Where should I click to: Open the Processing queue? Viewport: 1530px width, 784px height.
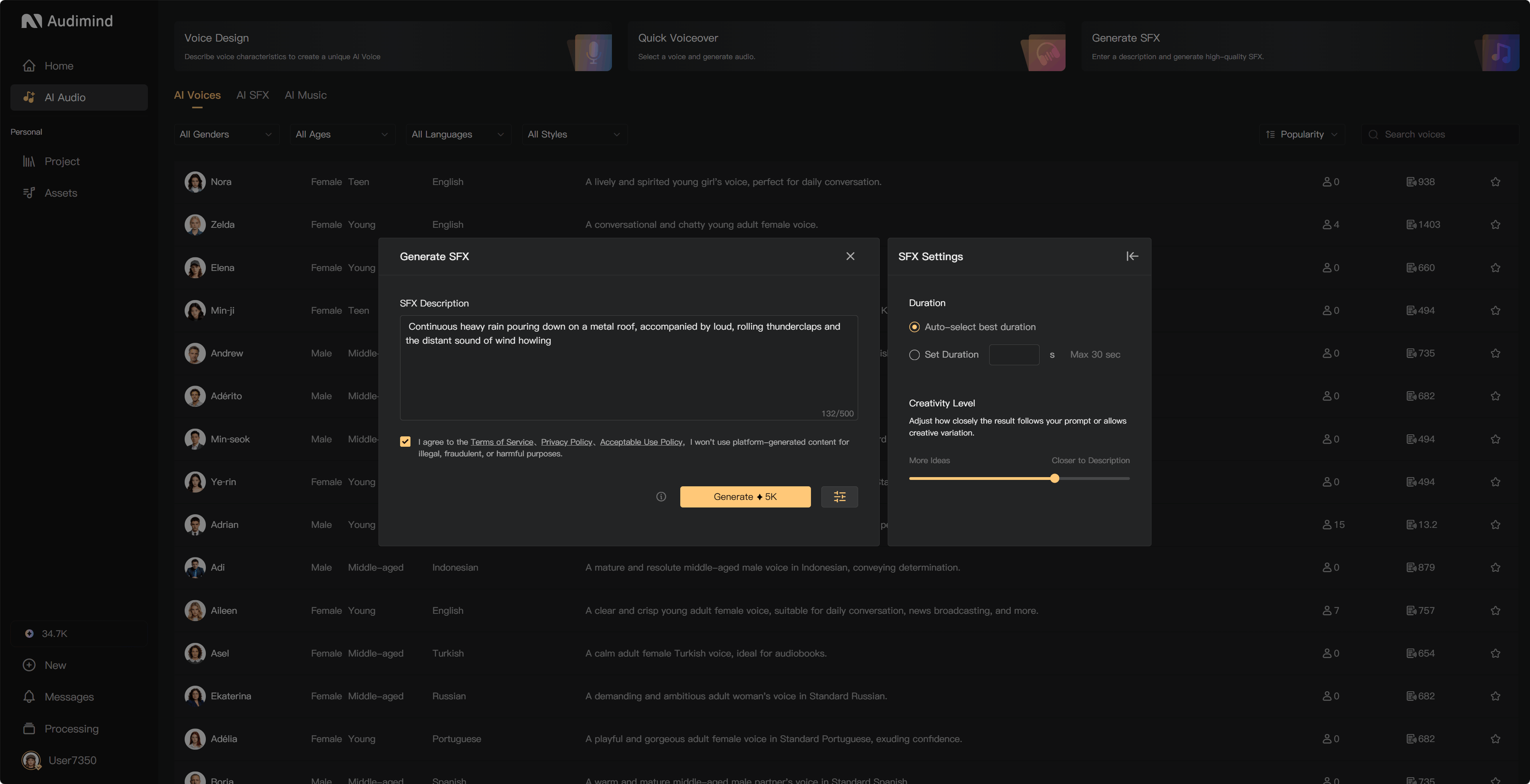tap(78, 729)
